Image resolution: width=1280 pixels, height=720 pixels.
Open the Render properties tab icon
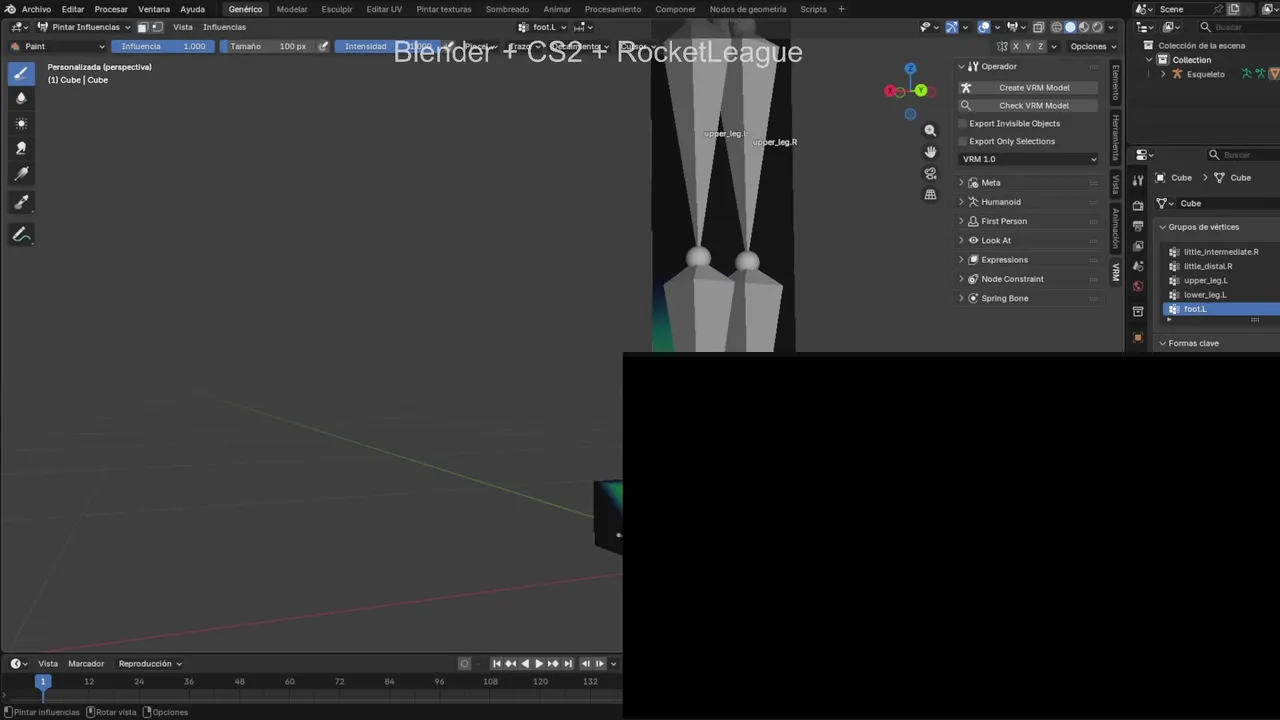[x=1138, y=205]
